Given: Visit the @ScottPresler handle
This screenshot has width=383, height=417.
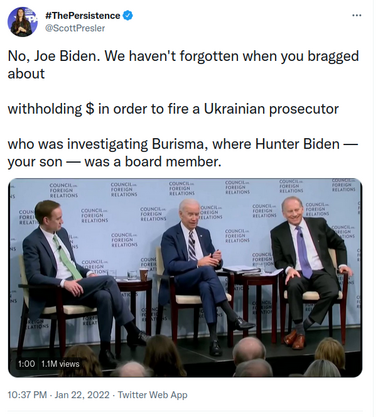Looking at the screenshot, I should 75,28.
